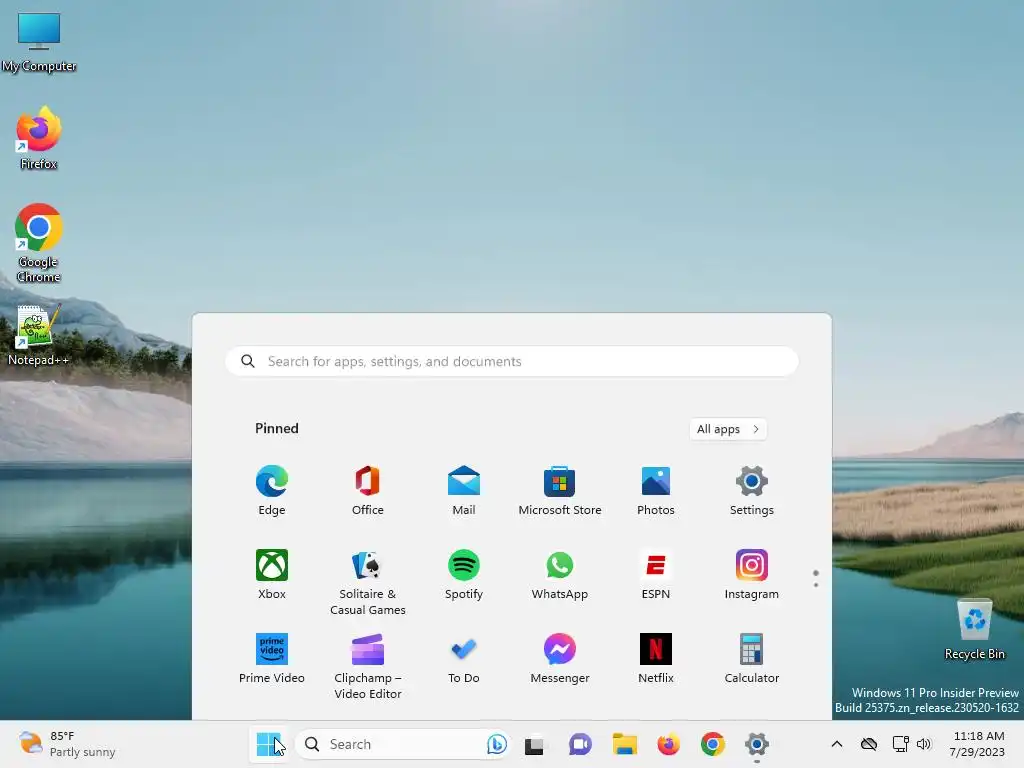Launch Spotify from Start menu
Screen dimensions: 1024x768
(464, 575)
